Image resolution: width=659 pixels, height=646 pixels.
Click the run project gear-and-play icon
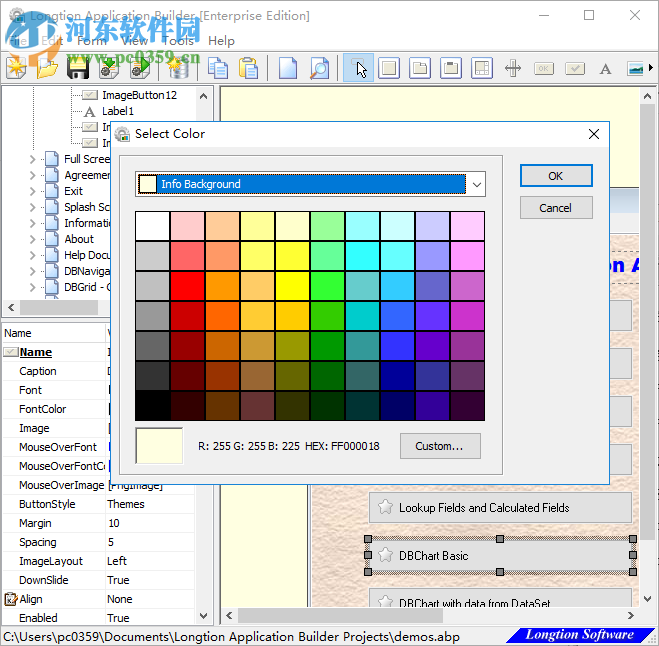(x=140, y=68)
